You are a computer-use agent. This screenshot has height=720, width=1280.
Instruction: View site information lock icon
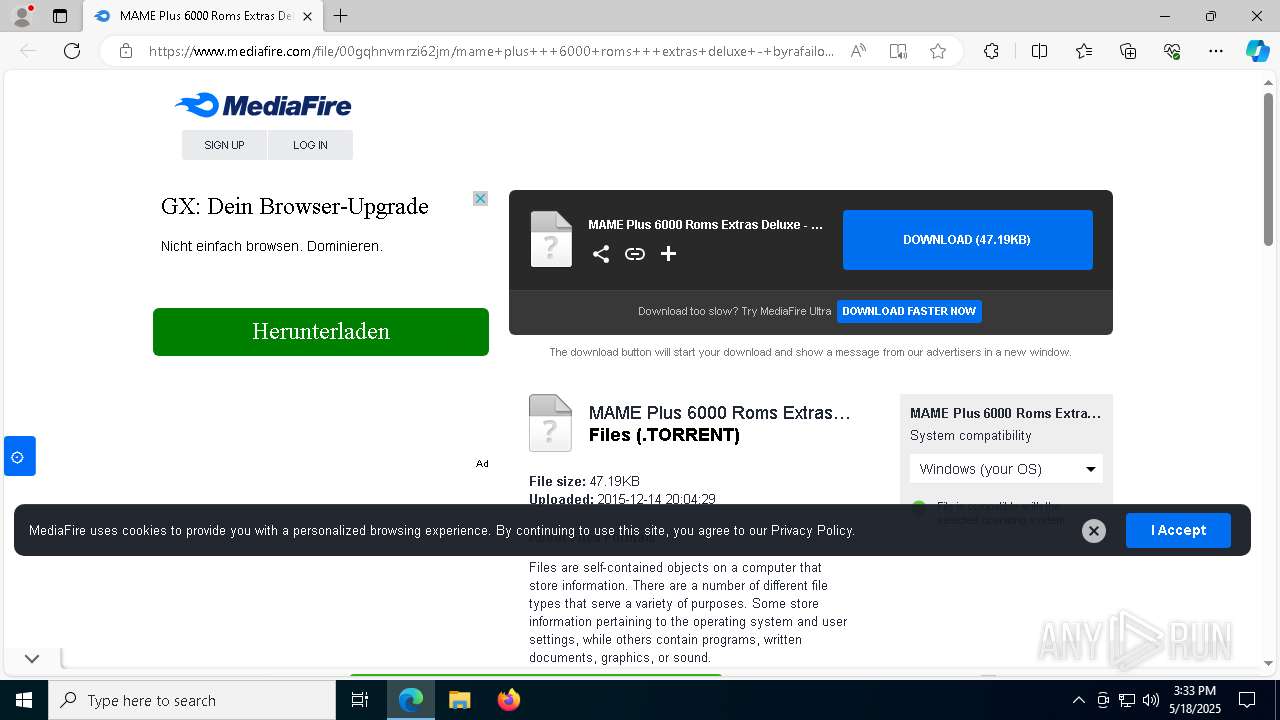coord(126,51)
